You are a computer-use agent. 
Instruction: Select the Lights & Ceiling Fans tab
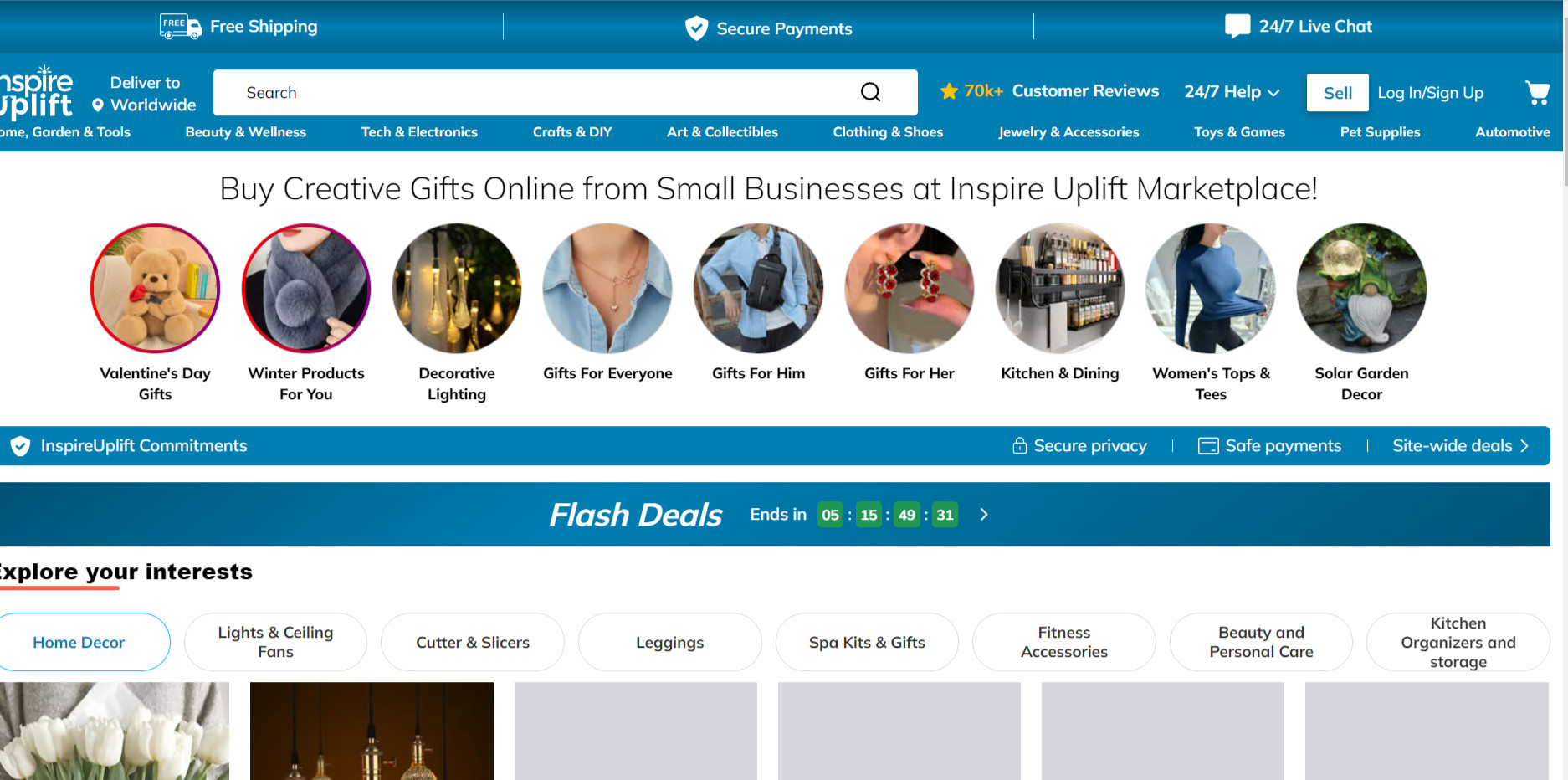[x=275, y=642]
